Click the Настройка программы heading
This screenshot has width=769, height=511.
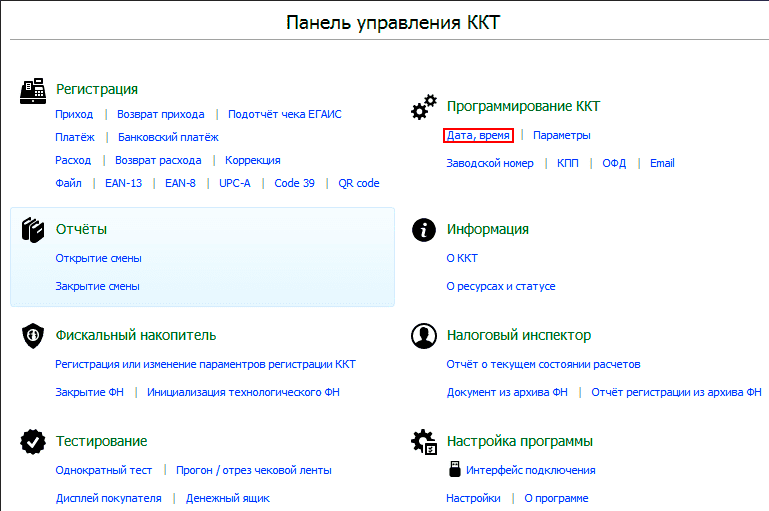click(519, 441)
